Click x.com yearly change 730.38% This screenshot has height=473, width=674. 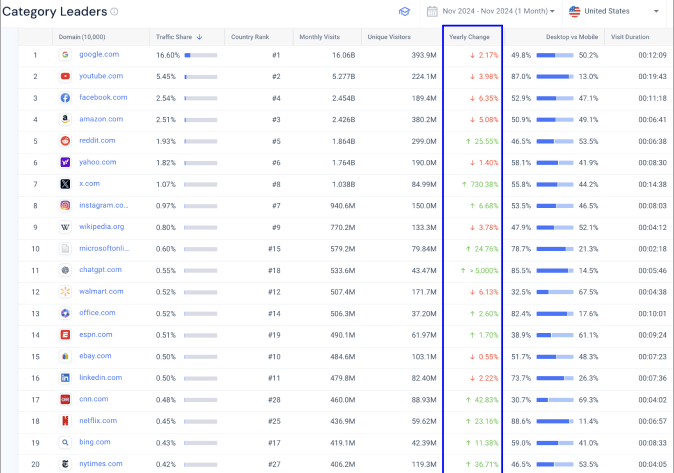pyautogui.click(x=480, y=184)
